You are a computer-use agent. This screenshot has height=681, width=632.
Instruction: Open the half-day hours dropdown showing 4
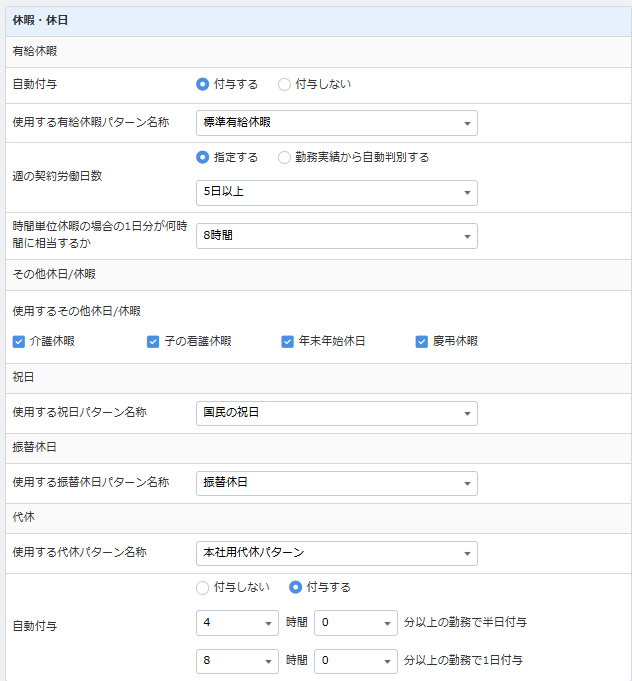tap(237, 623)
